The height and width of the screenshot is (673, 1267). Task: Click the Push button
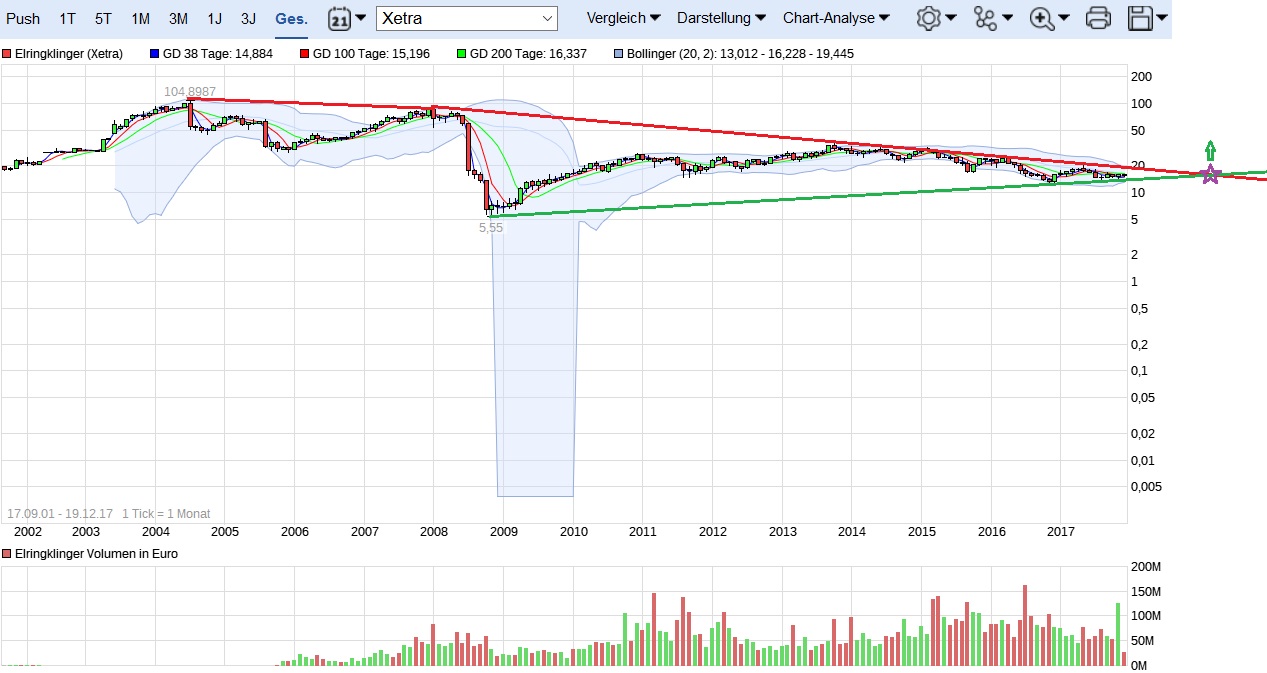point(23,18)
